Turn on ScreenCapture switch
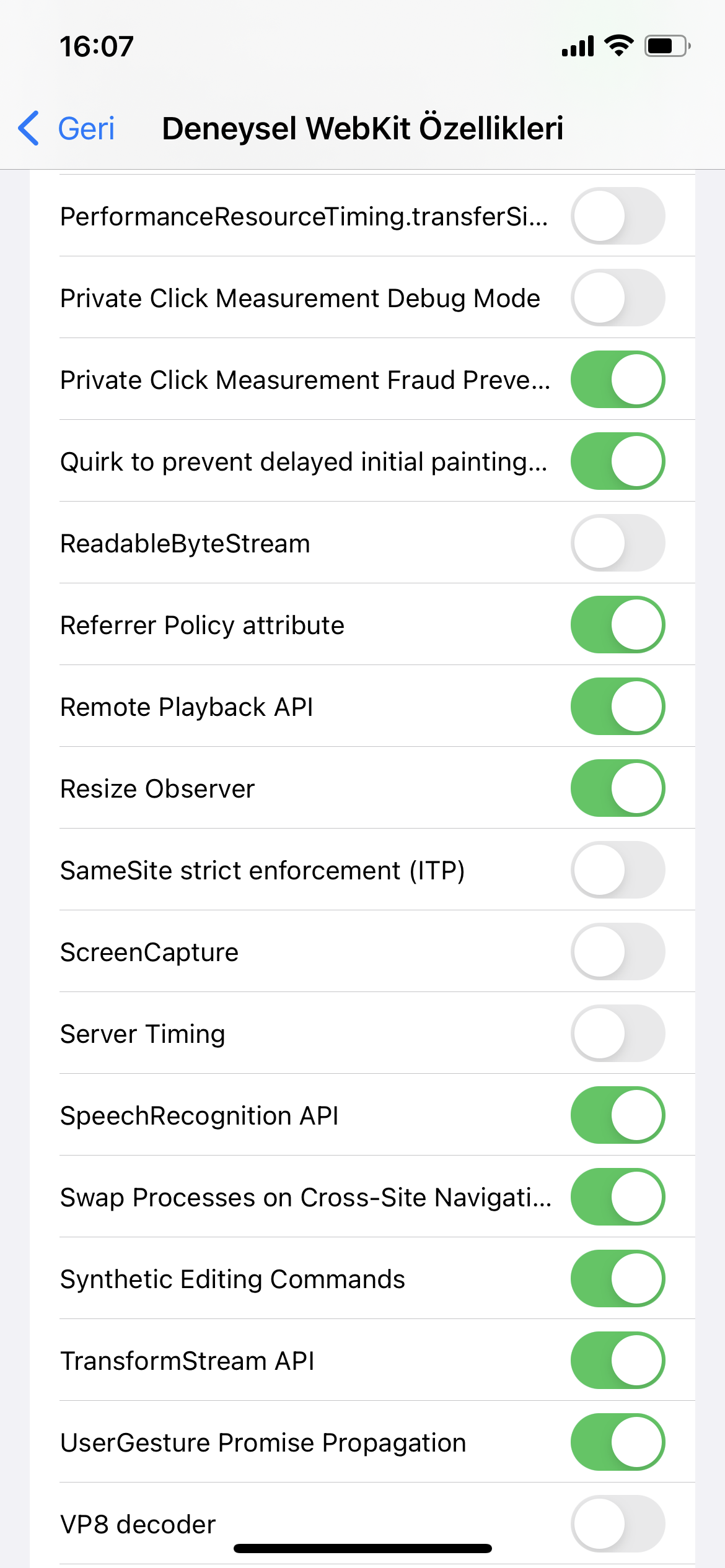This screenshot has width=725, height=1568. (x=618, y=952)
